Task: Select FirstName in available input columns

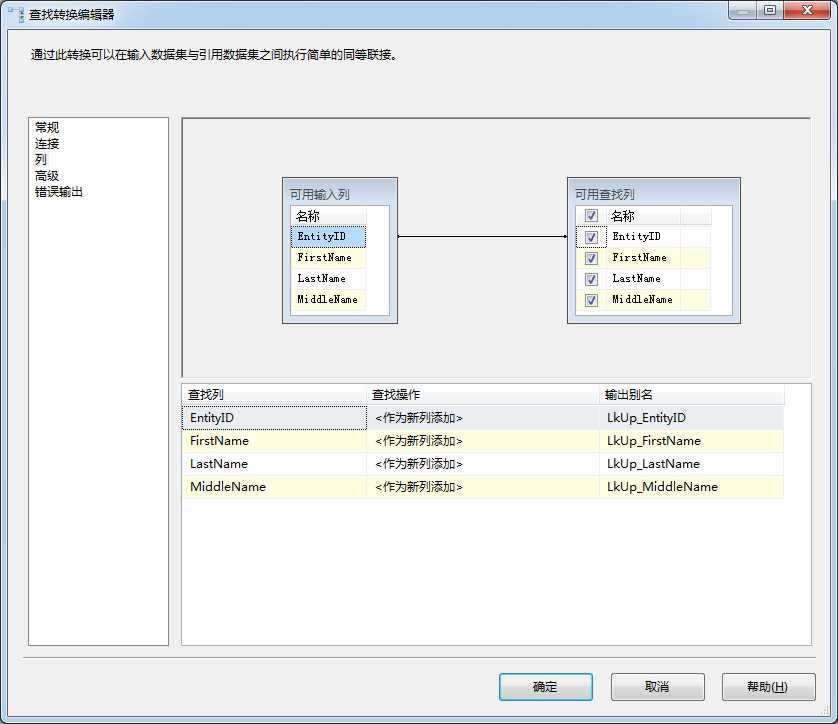Action: pos(329,258)
